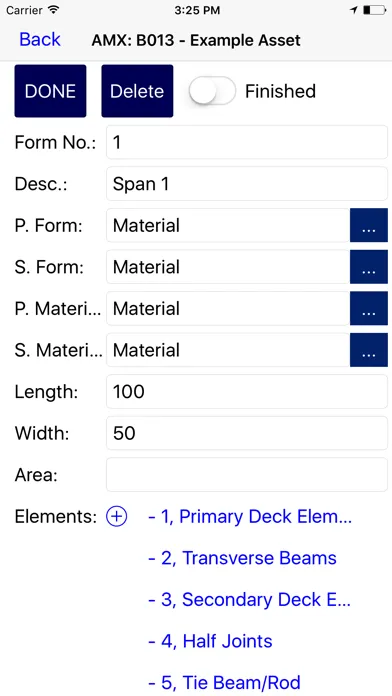Toggle the Finished switch
392x696 pixels.
(x=212, y=91)
